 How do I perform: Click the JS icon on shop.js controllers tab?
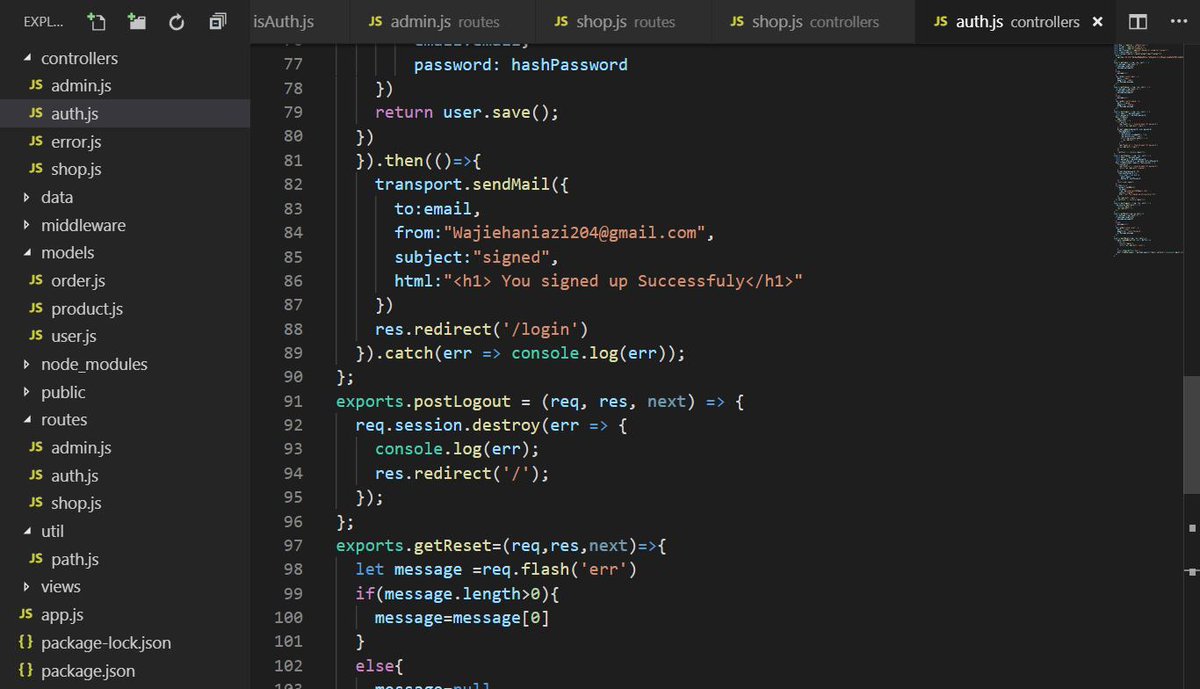click(x=738, y=21)
